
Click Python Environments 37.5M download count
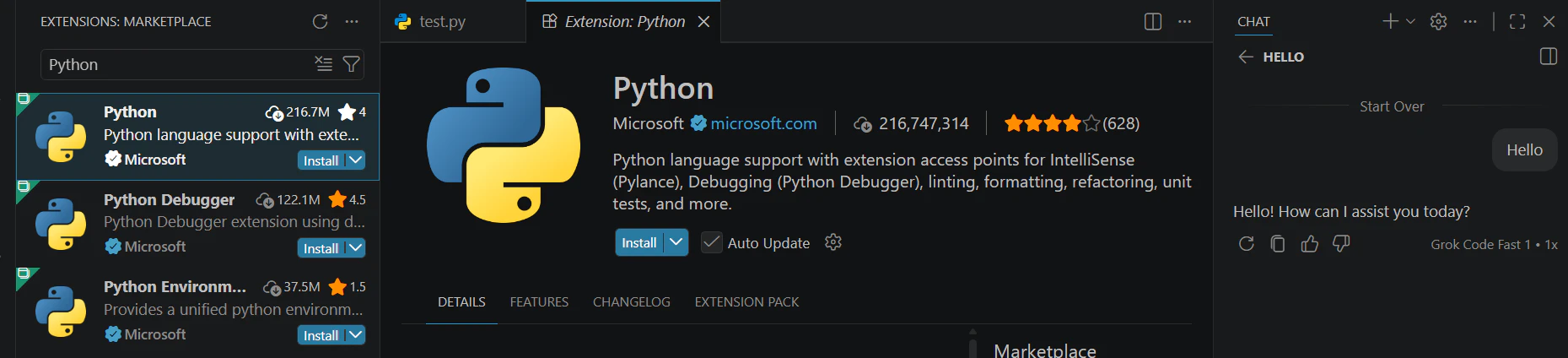292,287
